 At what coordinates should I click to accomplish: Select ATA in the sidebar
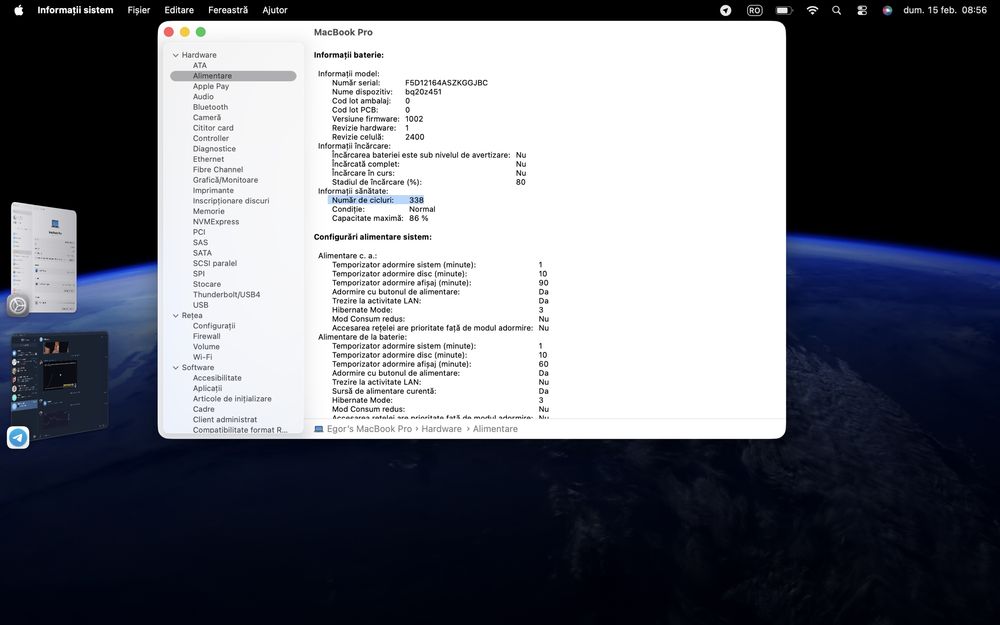pos(200,65)
